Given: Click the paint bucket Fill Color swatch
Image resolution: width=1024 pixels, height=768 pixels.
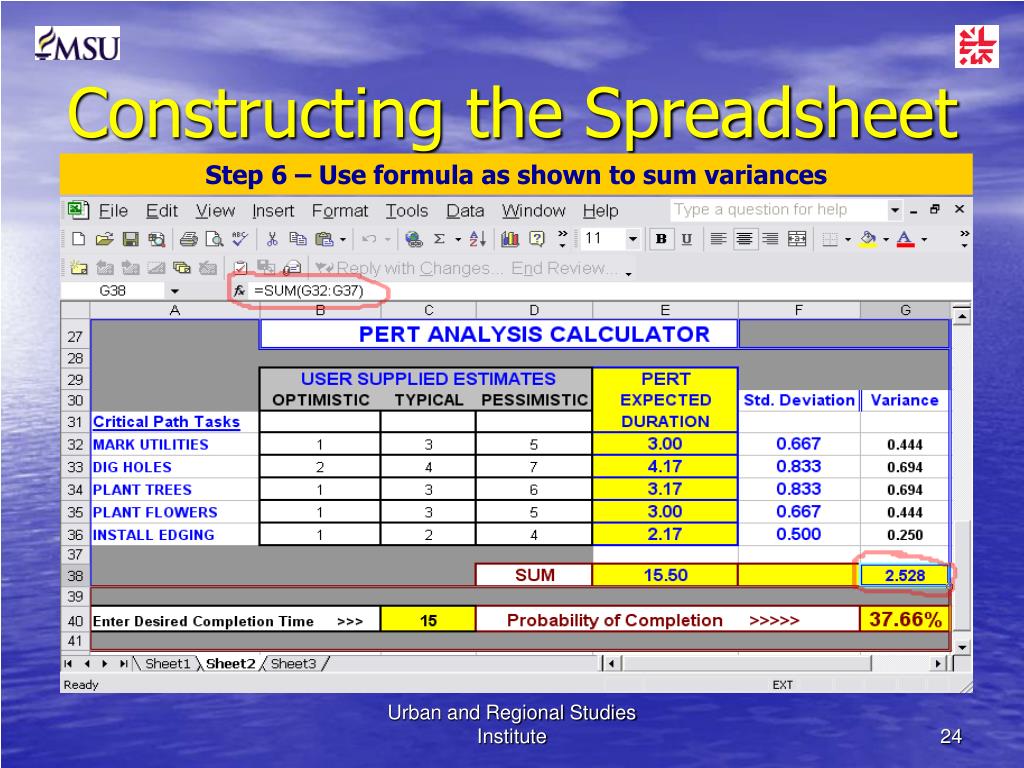Looking at the screenshot, I should tap(868, 239).
